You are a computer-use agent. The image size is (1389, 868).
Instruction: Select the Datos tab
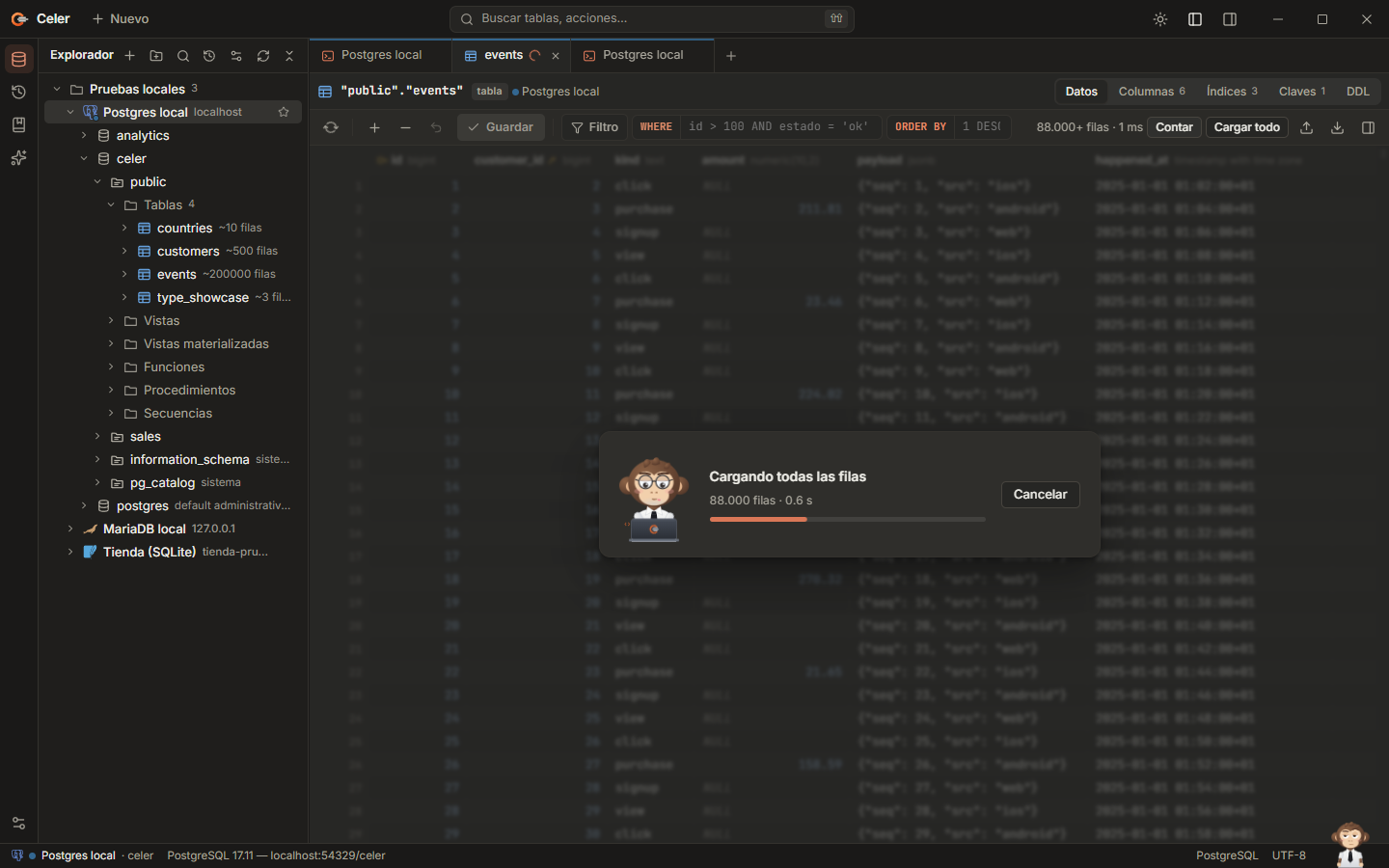pos(1081,92)
